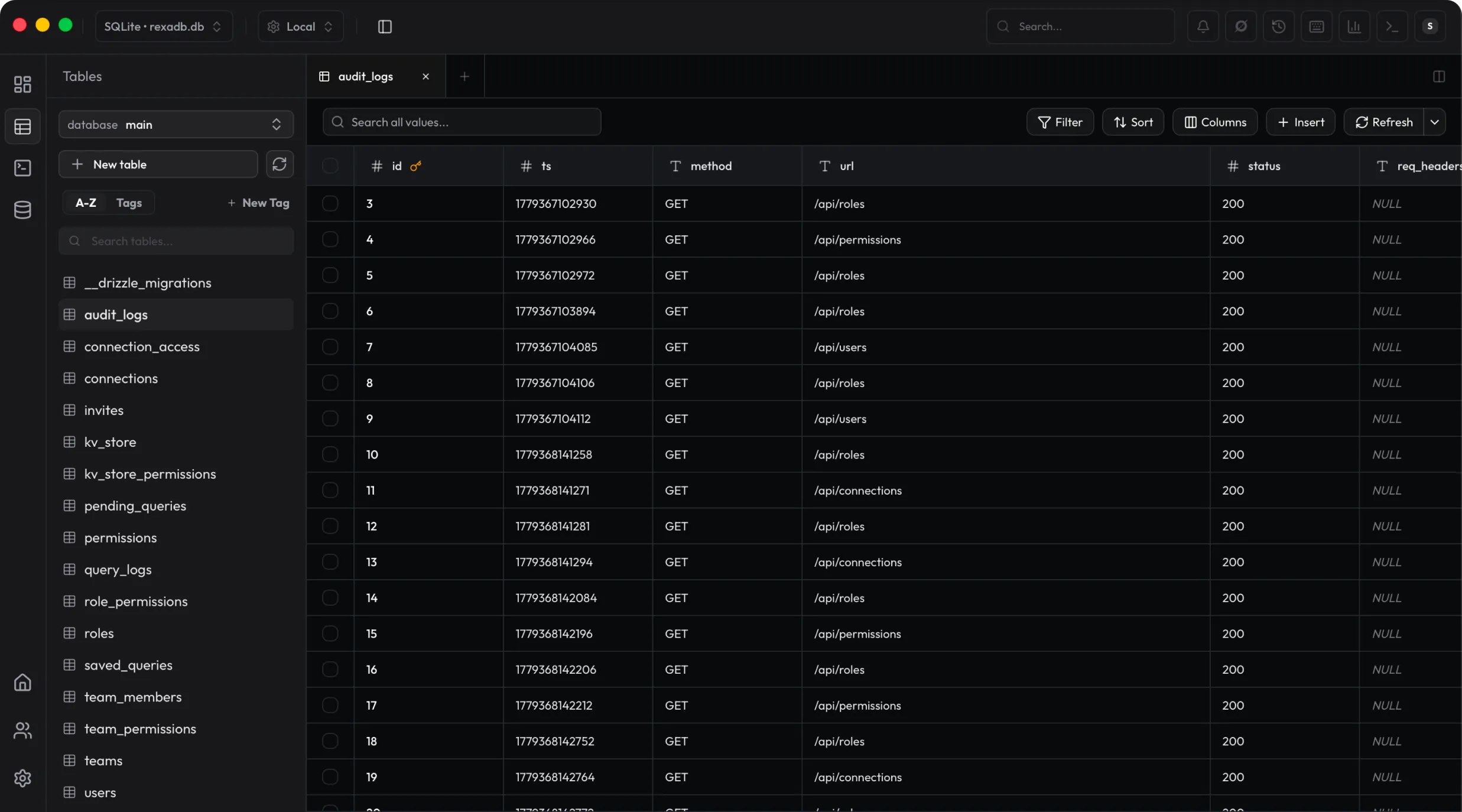The image size is (1462, 812).
Task: Open the Sort menu
Action: tap(1133, 122)
